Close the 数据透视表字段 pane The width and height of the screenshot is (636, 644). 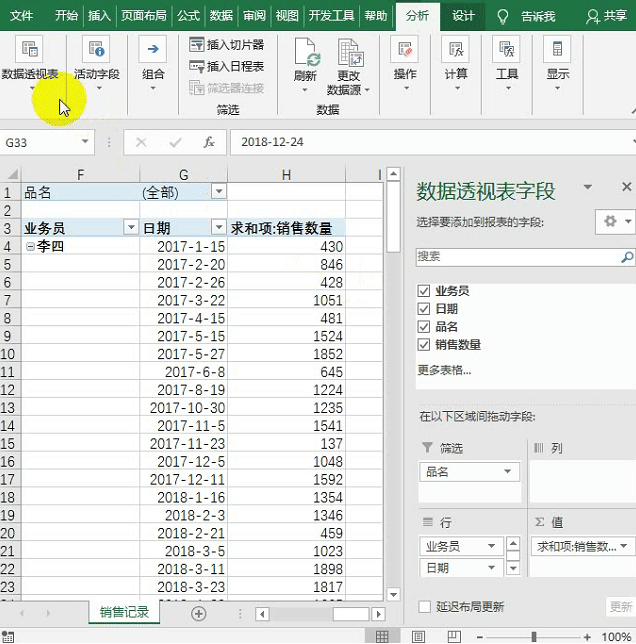click(627, 187)
